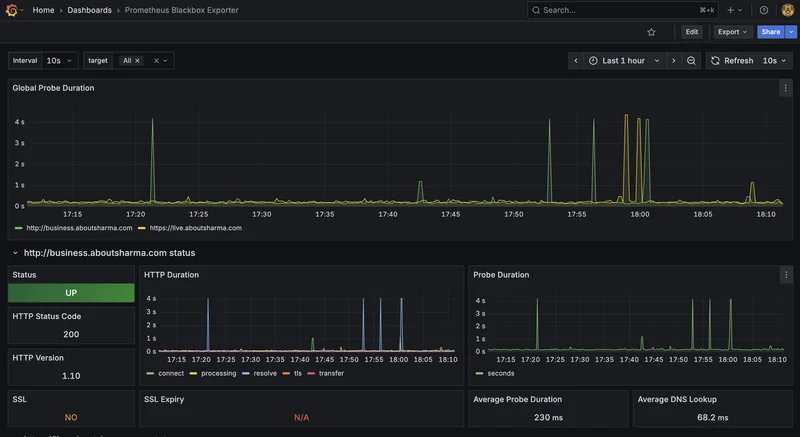Click the SSL Expiry N/A value
Screen dimensions: 800x437
(302, 417)
